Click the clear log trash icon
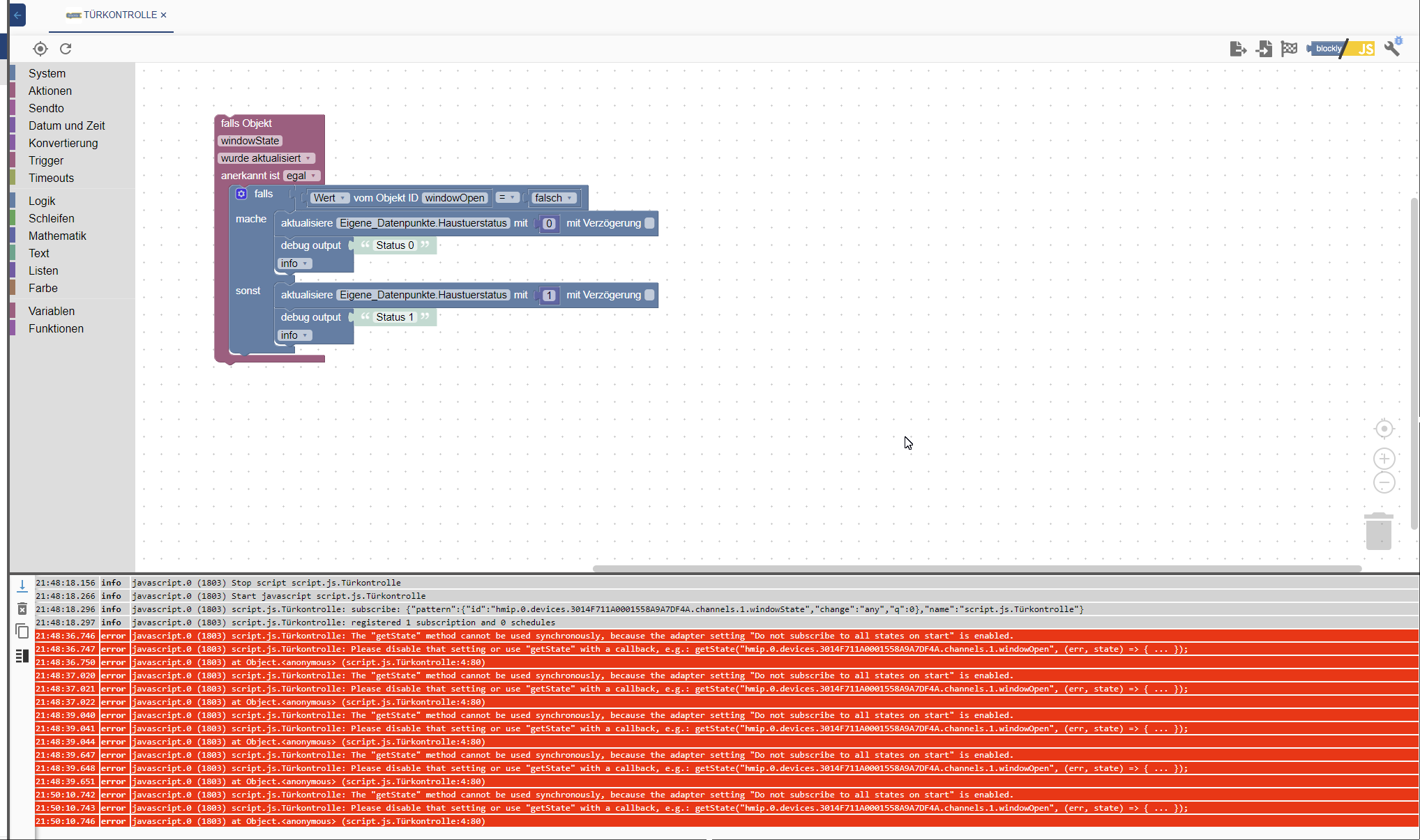 tap(22, 609)
